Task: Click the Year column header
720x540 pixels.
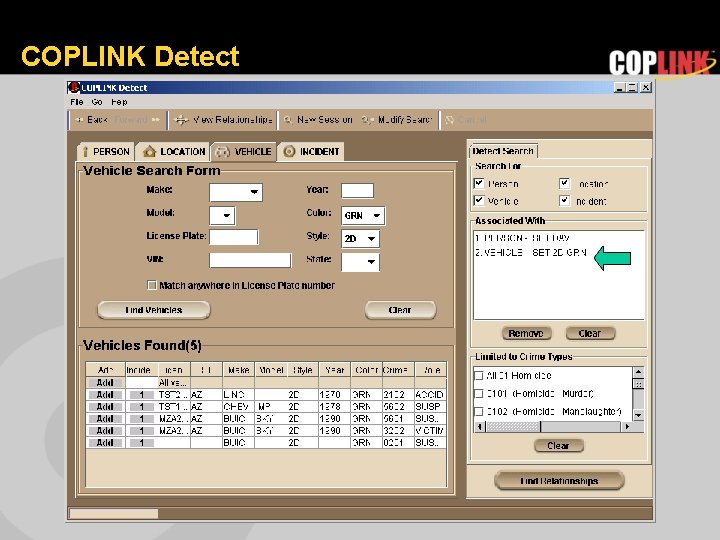Action: click(x=335, y=370)
